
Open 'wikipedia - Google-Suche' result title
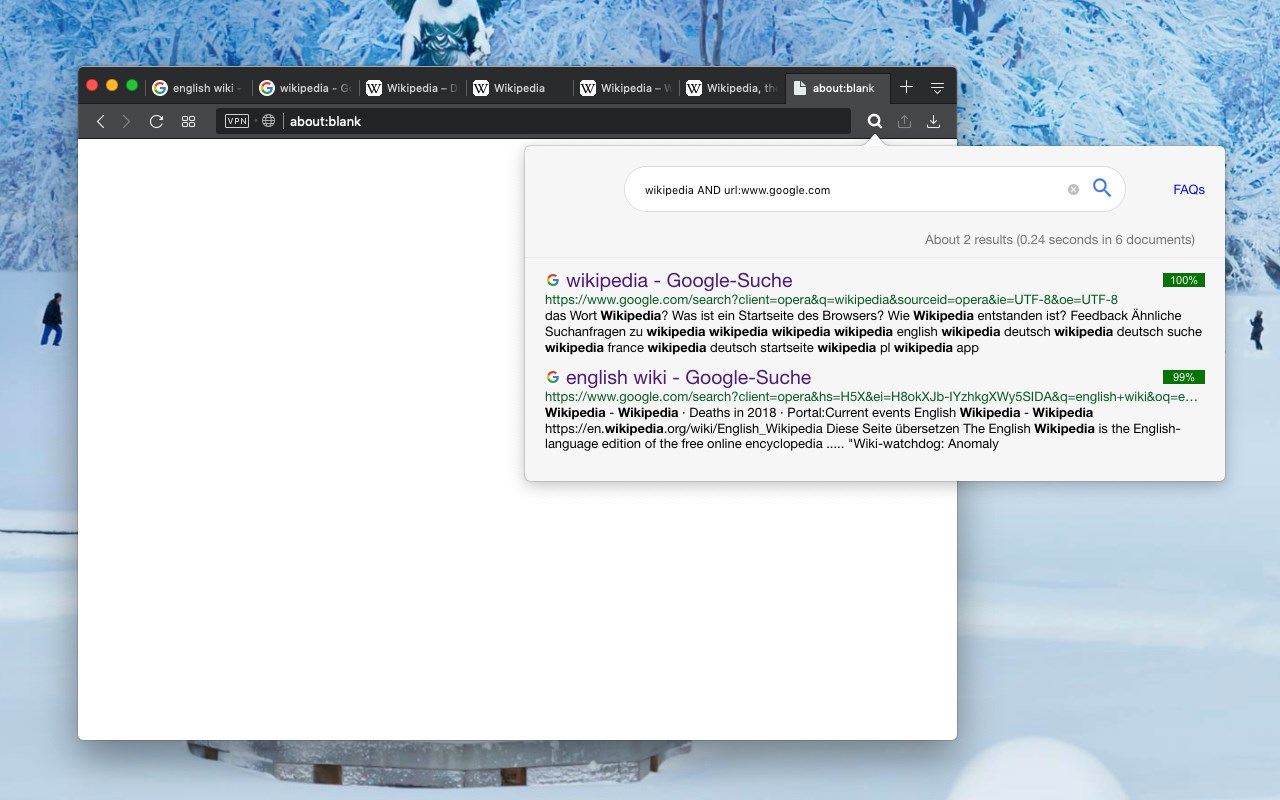click(679, 280)
